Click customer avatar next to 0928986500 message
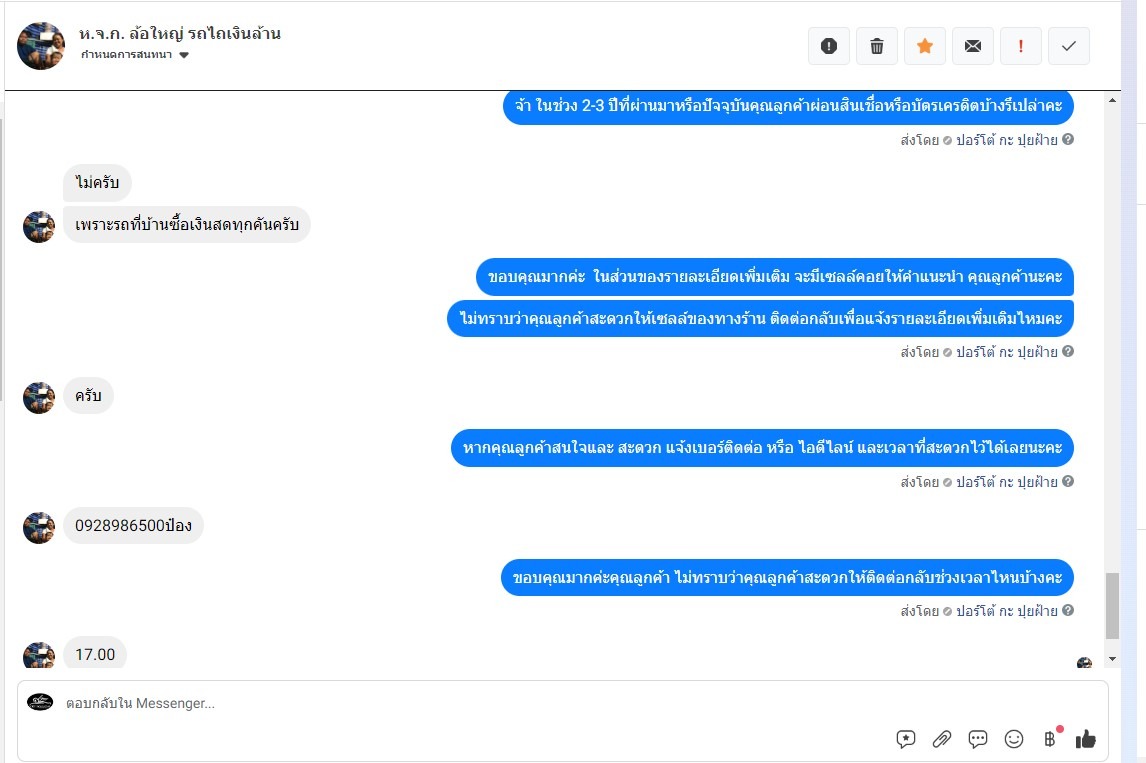The width and height of the screenshot is (1146, 763). [x=39, y=527]
